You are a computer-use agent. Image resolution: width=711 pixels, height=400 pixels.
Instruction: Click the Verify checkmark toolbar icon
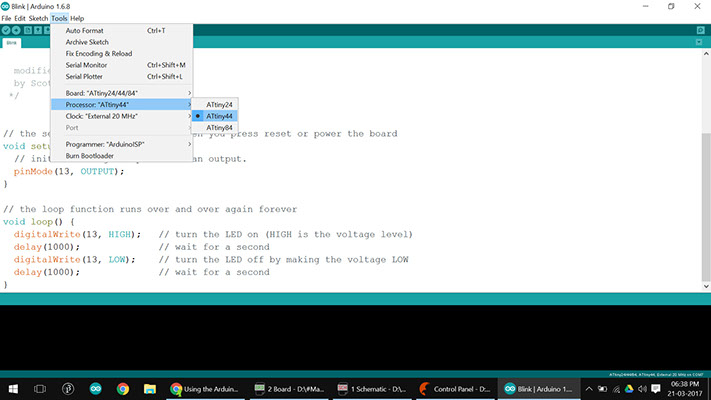click(6, 30)
